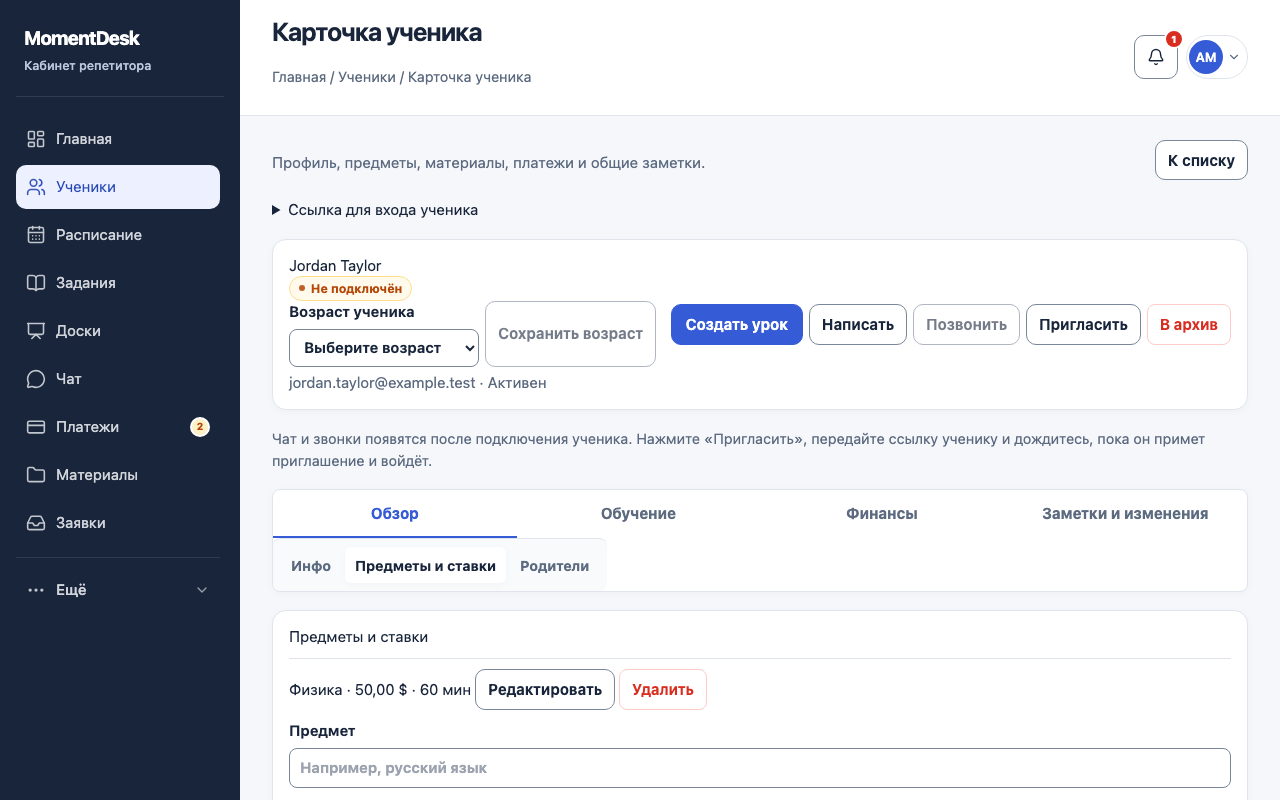Screen dimensions: 1280x800
Task: Click the В архив button
Action: [1189, 325]
